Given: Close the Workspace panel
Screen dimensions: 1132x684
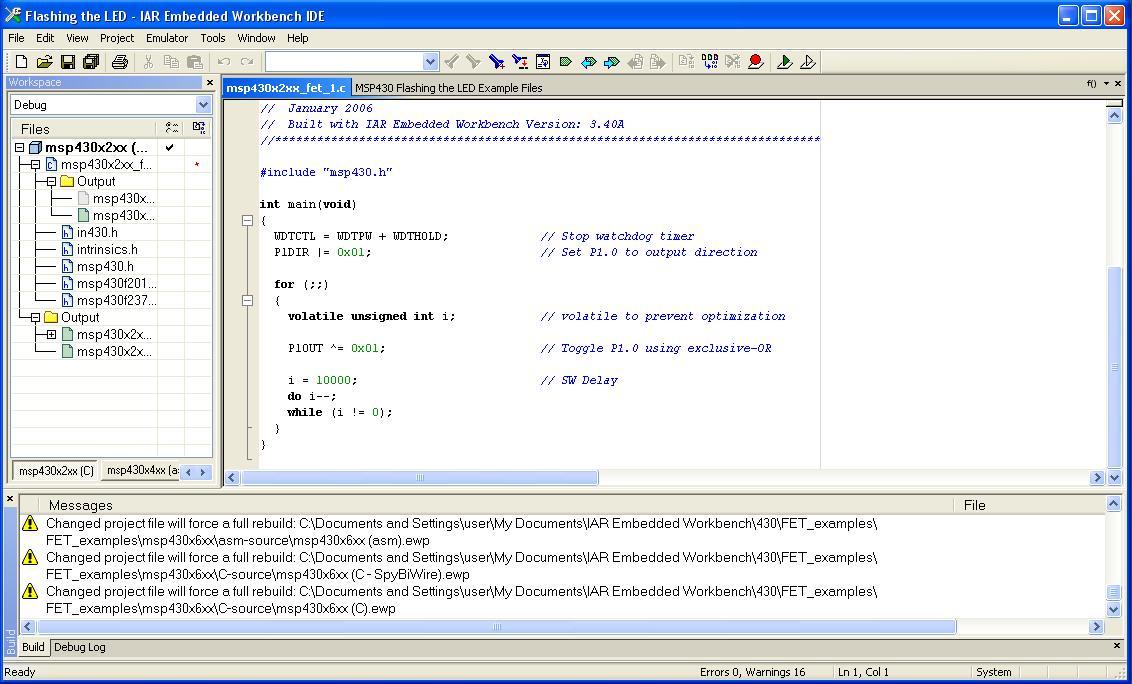Looking at the screenshot, I should click(210, 82).
